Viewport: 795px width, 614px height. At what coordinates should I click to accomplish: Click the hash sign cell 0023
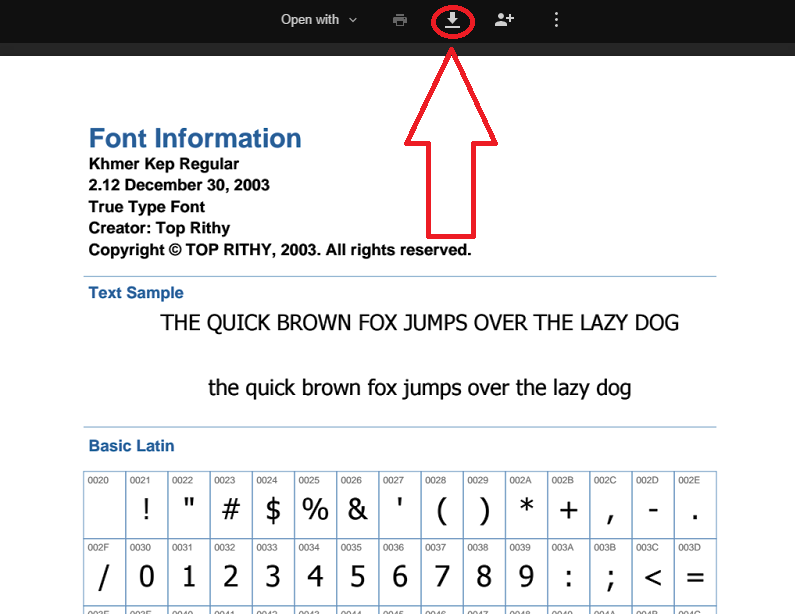tap(231, 505)
